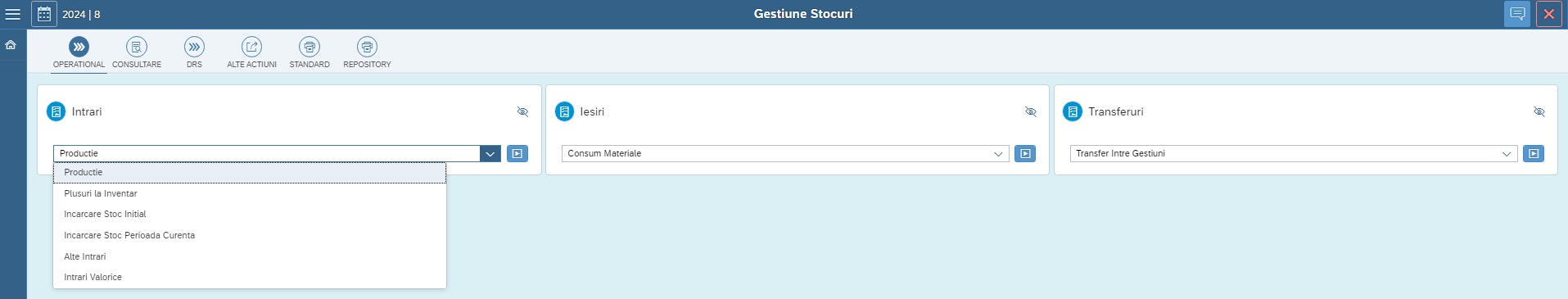
Task: Run the Iesiri Consum Materiale action
Action: point(1025,153)
